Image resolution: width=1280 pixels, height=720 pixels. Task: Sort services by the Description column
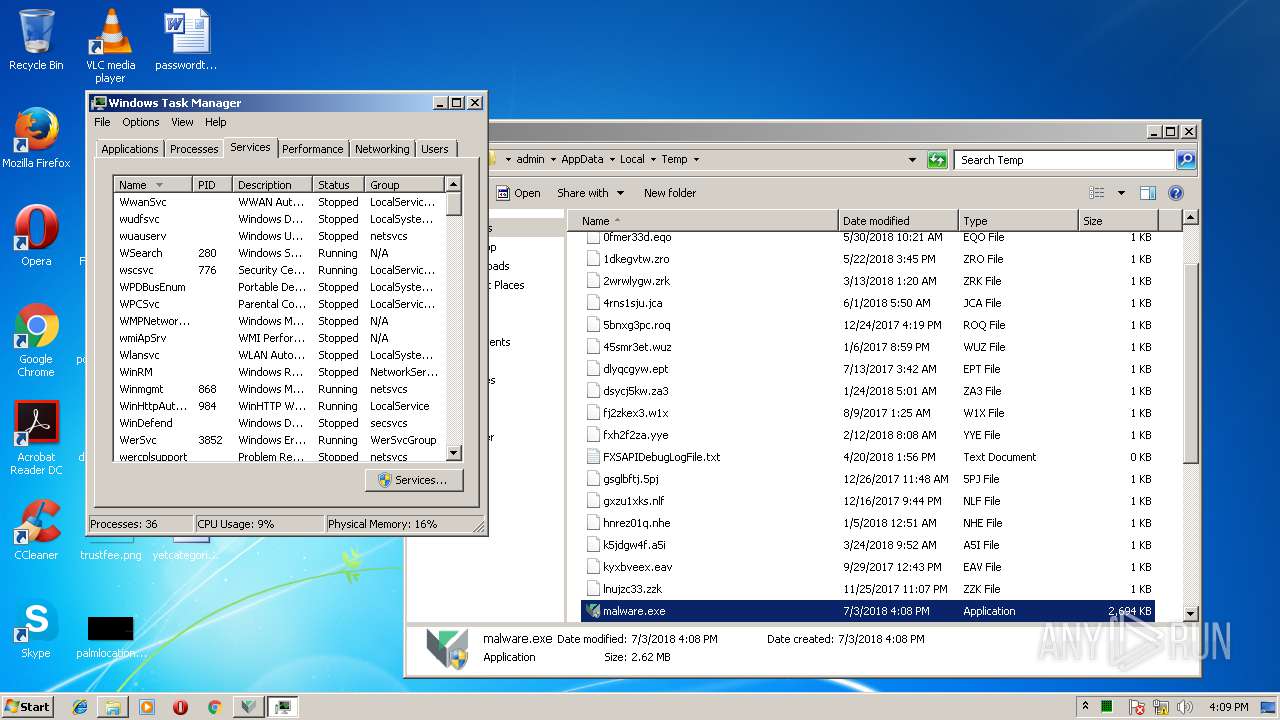(272, 185)
